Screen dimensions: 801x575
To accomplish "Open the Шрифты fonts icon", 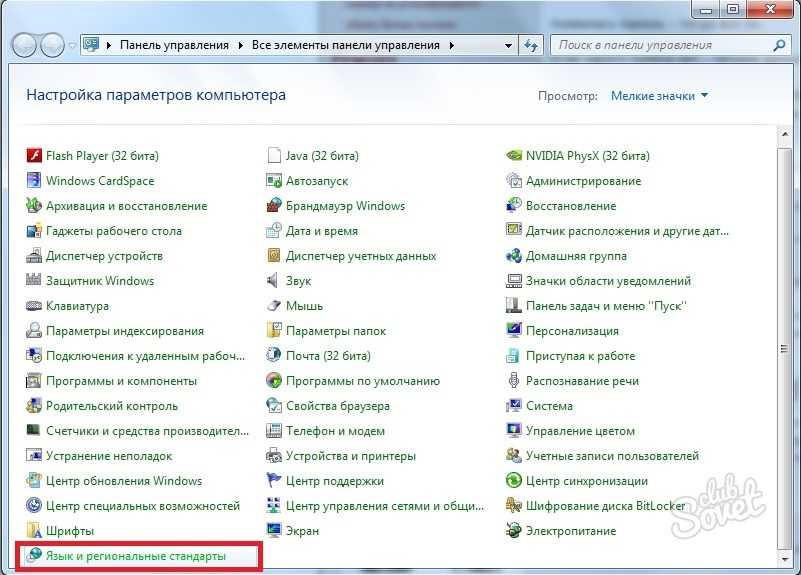I will pos(34,531).
